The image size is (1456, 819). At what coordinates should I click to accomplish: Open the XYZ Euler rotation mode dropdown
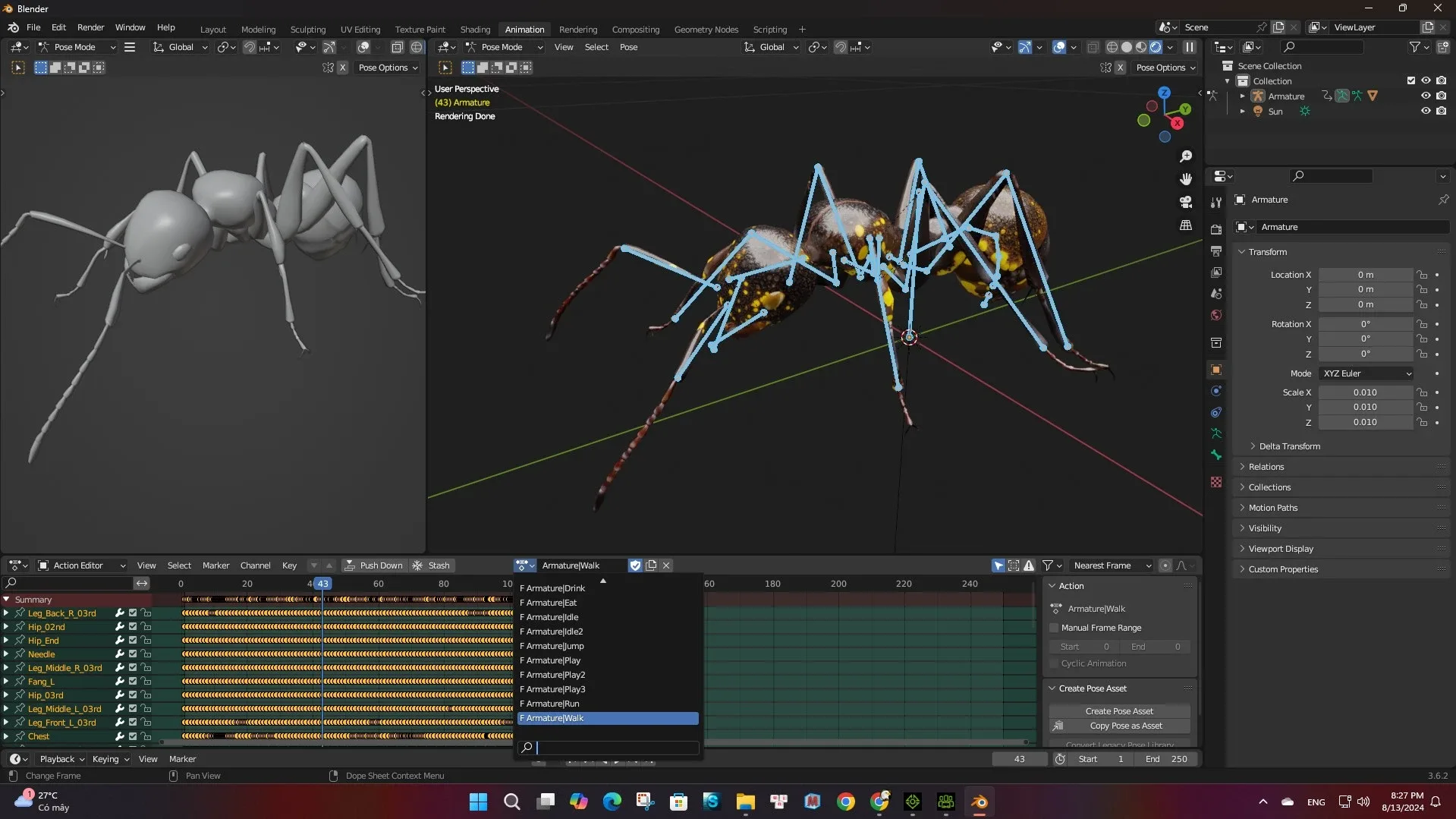tap(1366, 373)
